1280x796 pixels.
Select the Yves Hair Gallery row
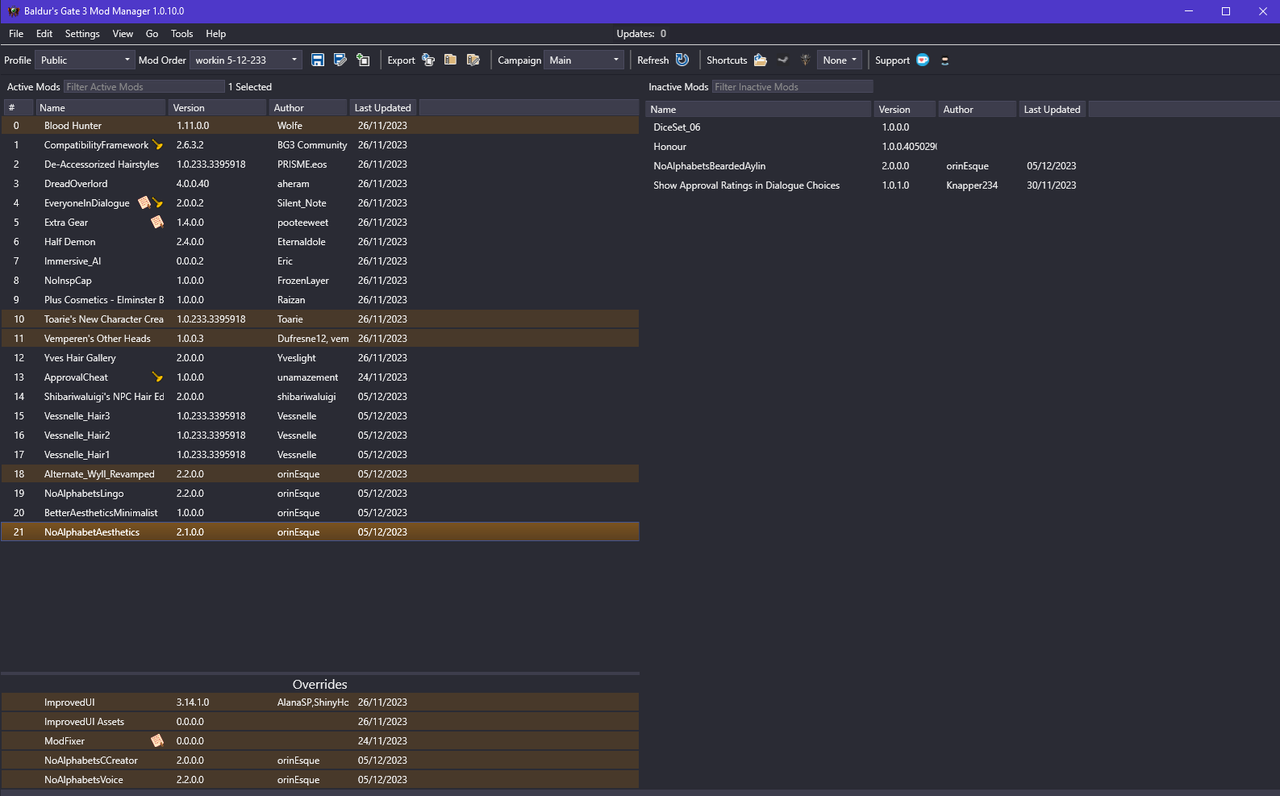point(320,358)
